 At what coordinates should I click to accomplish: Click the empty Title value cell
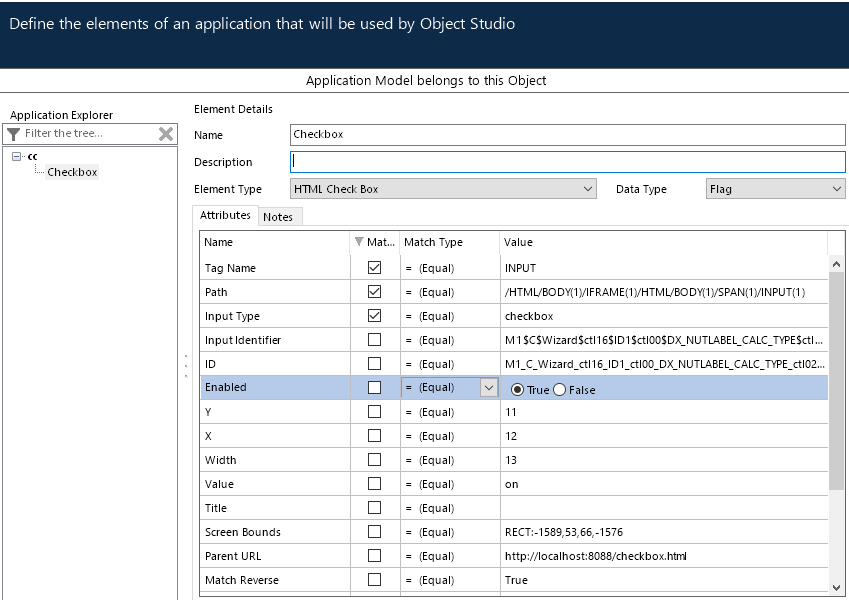664,508
